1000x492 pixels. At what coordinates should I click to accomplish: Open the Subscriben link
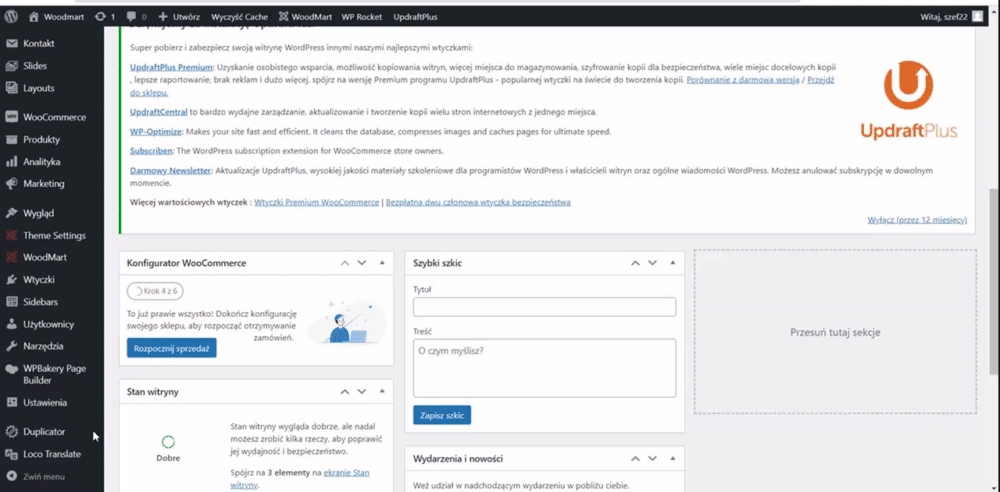[151, 151]
